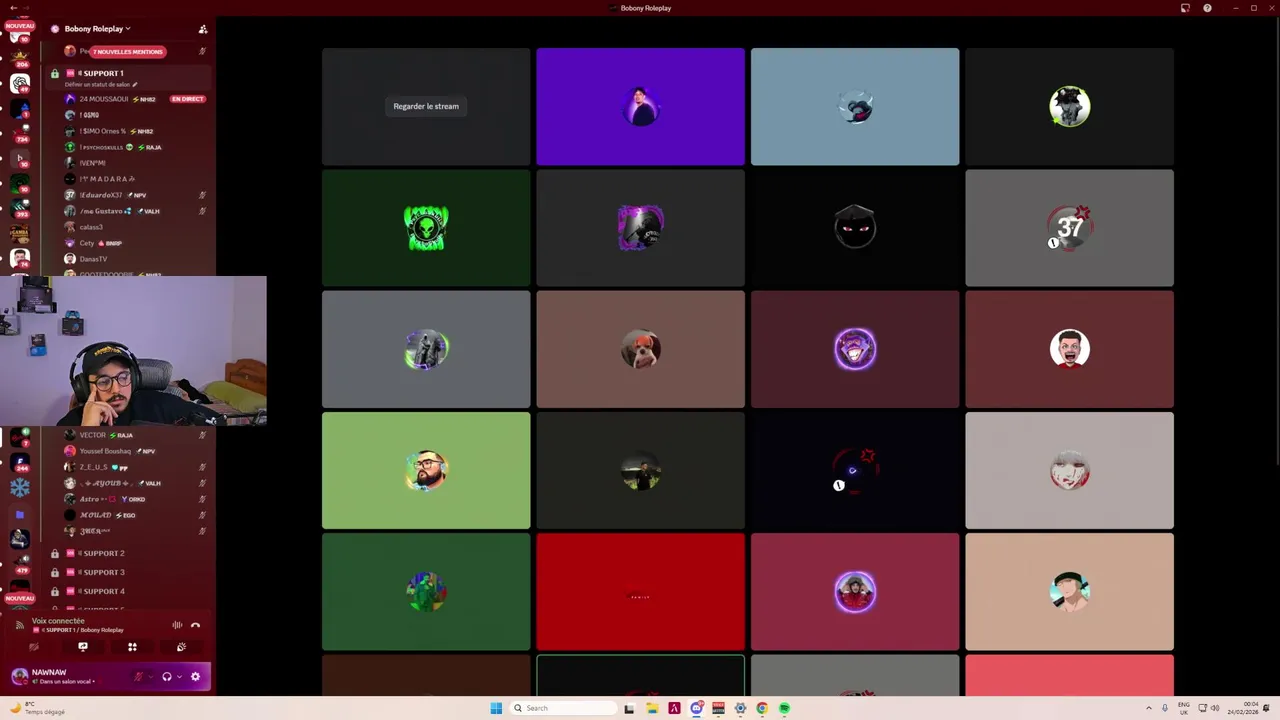Image resolution: width=1280 pixels, height=720 pixels.
Task: Open the participant tile showing number 37
Action: (1070, 228)
